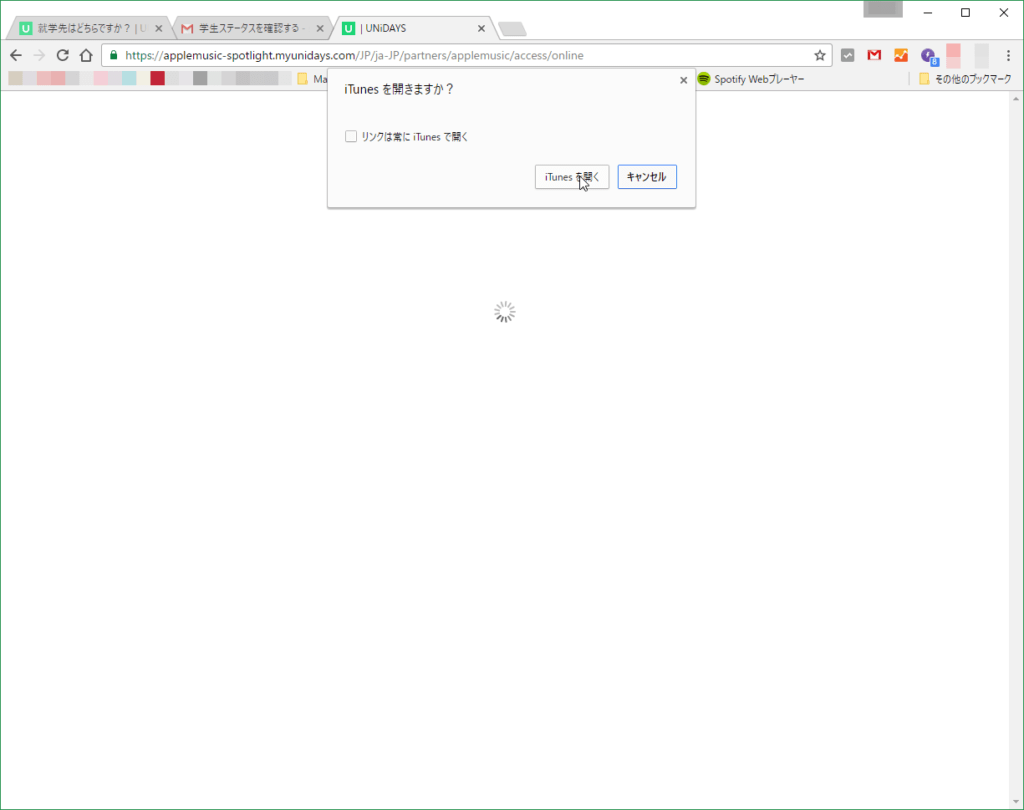Bookmark this page with the star icon

point(820,56)
